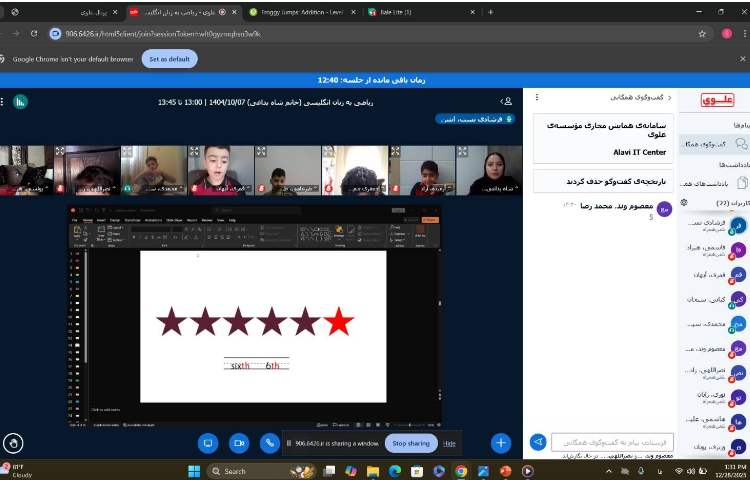
Task: Select the first user فرشادی in users list
Action: click(714, 225)
